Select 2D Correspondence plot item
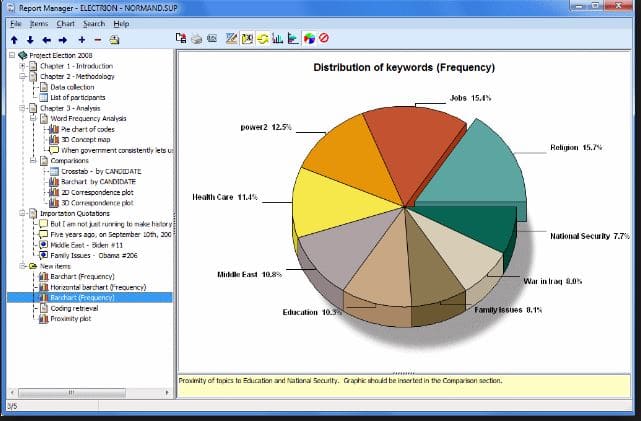Screen dimensions: 641x421 pyautogui.click(x=97, y=193)
